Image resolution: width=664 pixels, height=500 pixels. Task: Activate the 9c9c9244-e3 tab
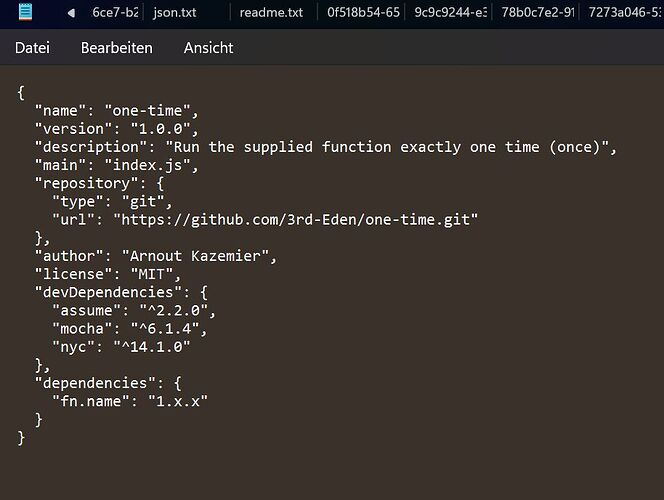tap(451, 12)
